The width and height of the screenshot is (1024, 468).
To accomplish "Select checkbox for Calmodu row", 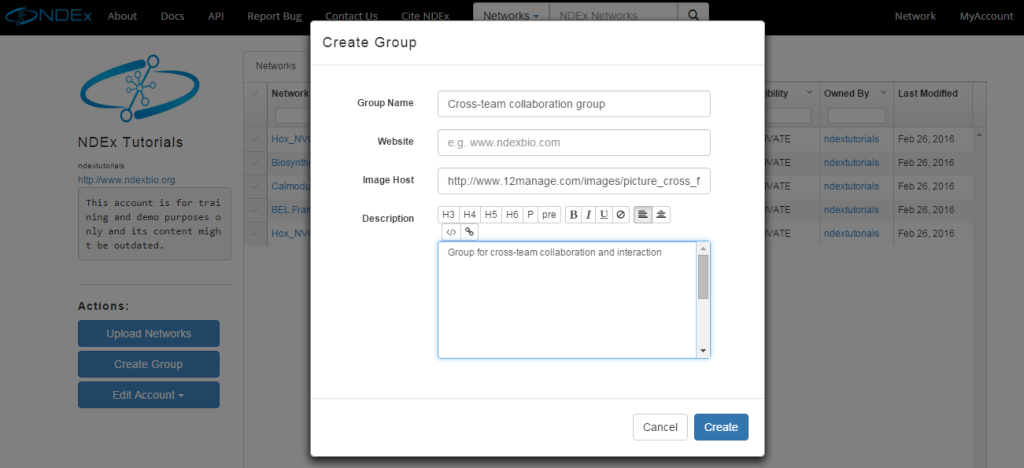I will (x=254, y=186).
